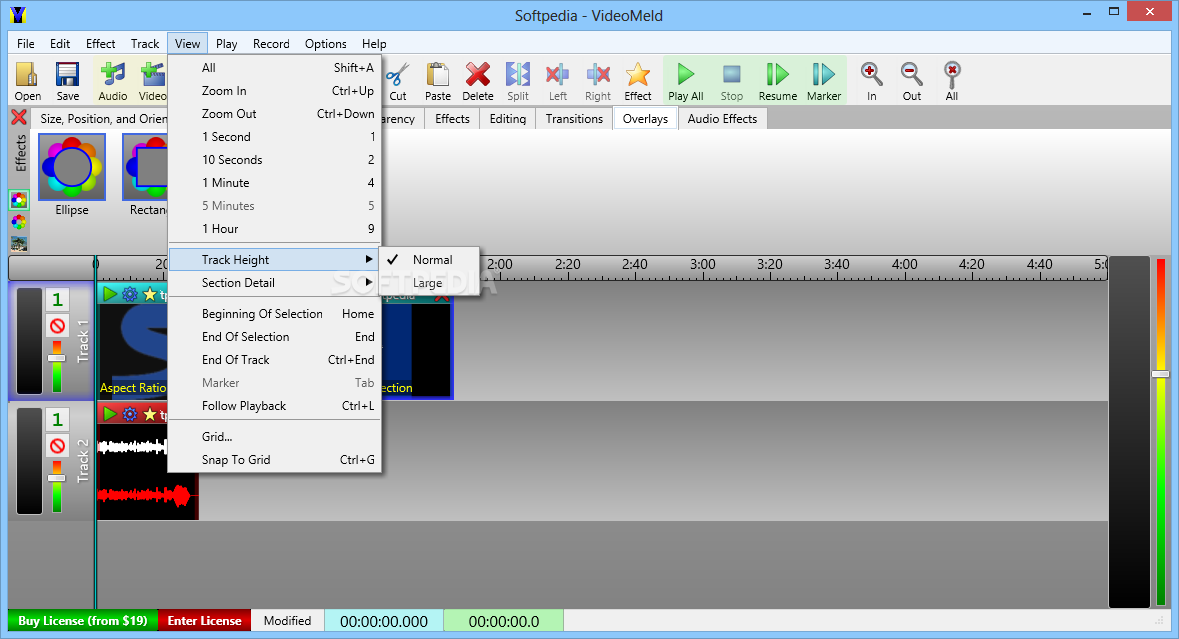This screenshot has width=1179, height=639.
Task: Open the Help menu
Action: [374, 44]
